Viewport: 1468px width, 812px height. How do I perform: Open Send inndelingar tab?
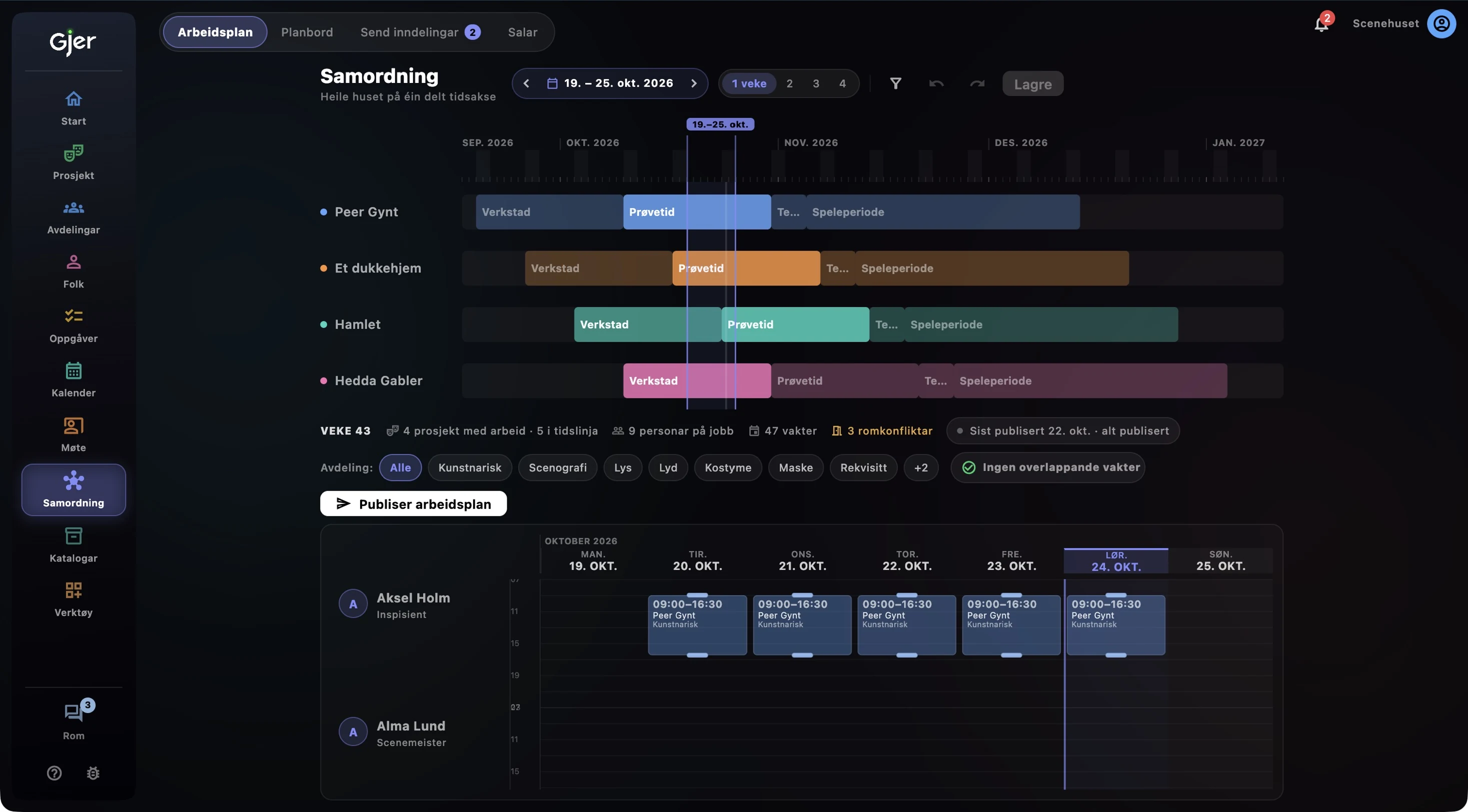[420, 32]
